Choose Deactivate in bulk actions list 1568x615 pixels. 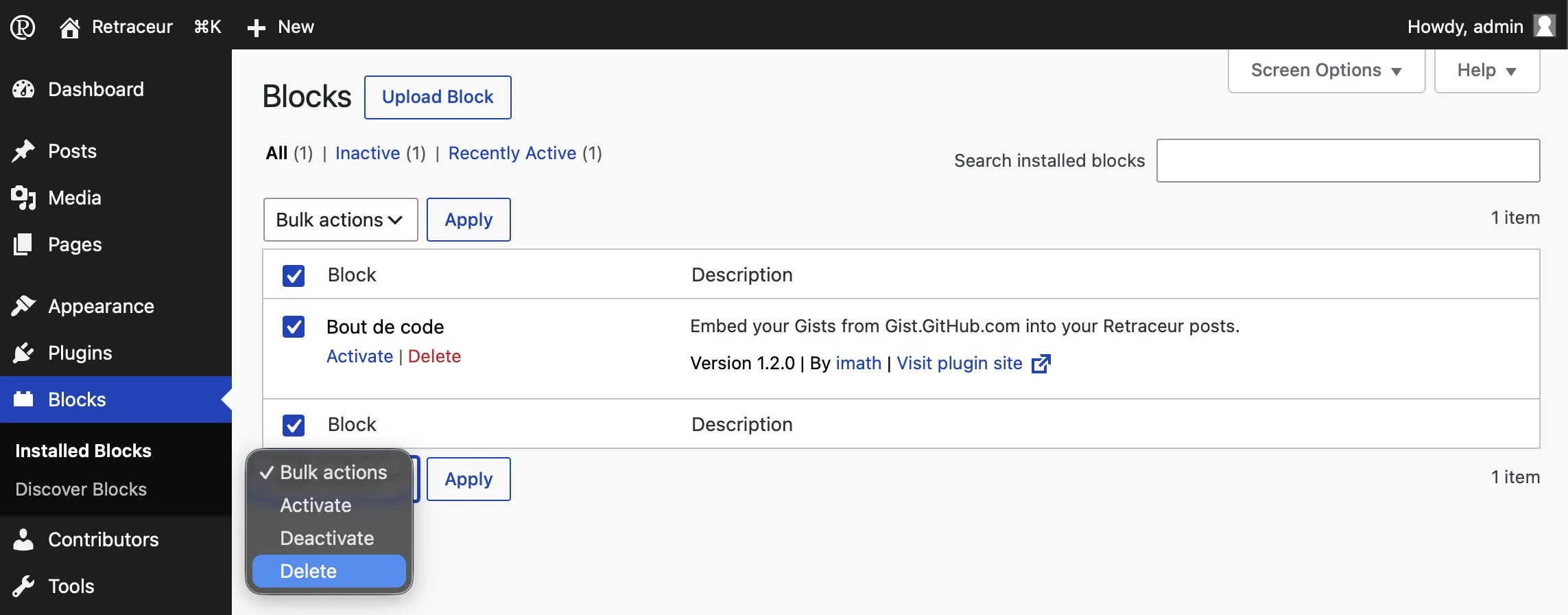pyautogui.click(x=329, y=538)
